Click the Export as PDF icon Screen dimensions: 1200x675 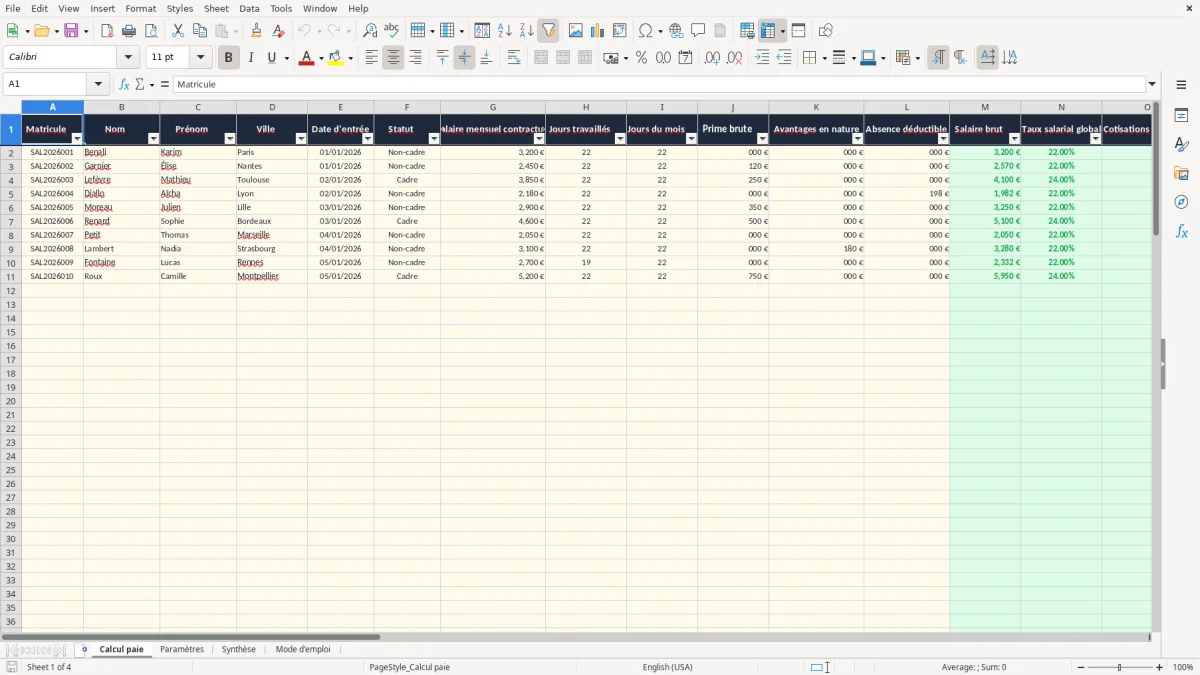(107, 31)
